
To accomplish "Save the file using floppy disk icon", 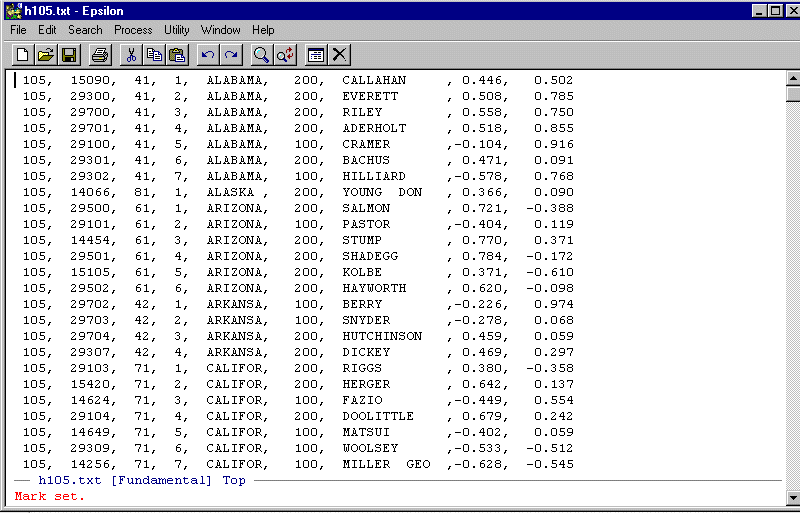I will tap(69, 55).
